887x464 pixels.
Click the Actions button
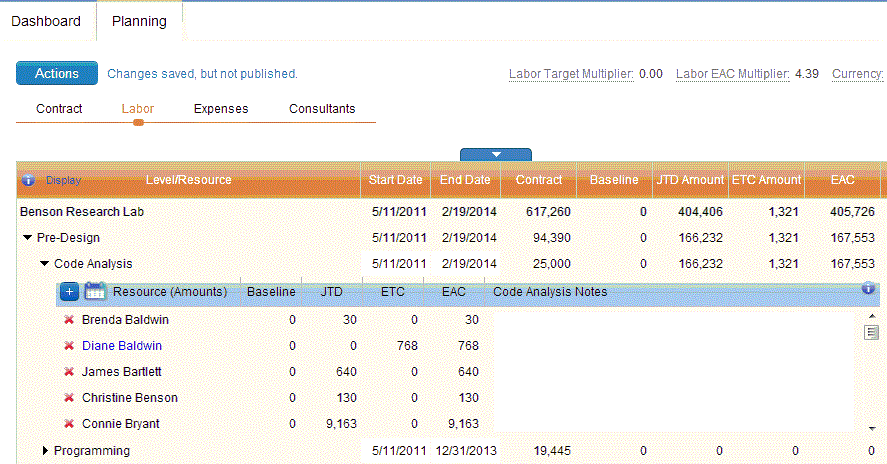coord(56,73)
